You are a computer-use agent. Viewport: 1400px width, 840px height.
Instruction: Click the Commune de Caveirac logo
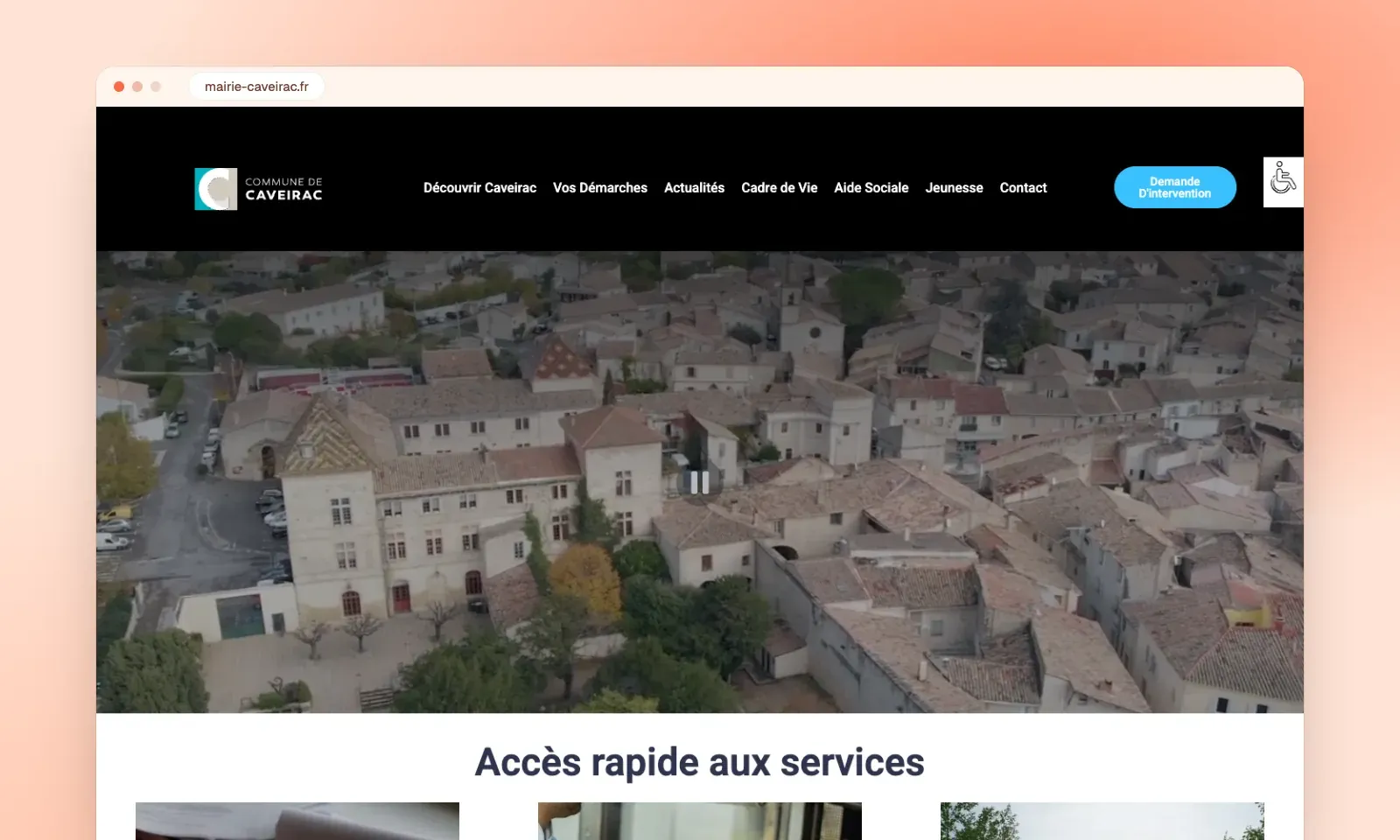258,188
